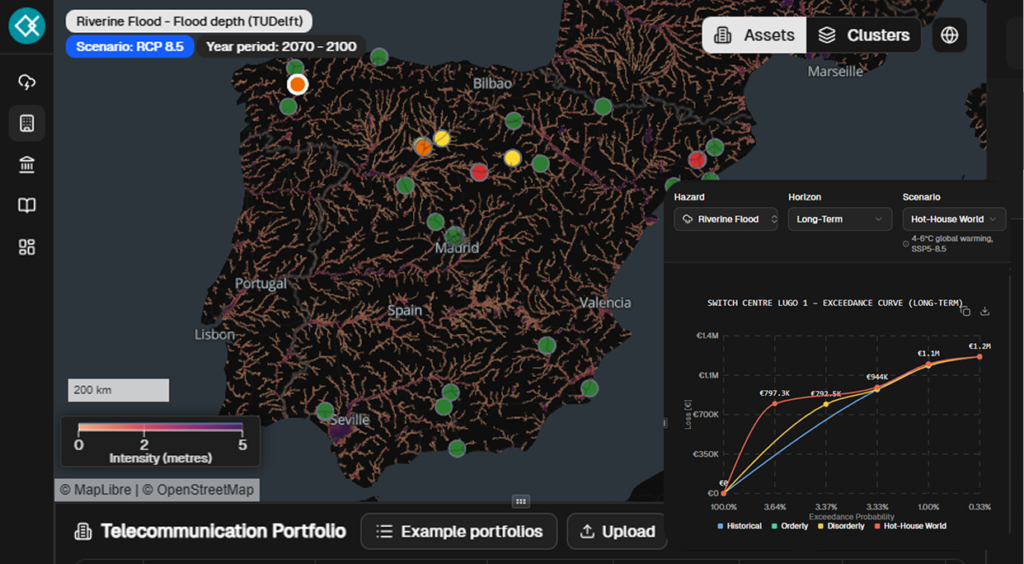This screenshot has width=1024, height=564.
Task: Select the red marker south of Bilbao
Action: [x=479, y=172]
